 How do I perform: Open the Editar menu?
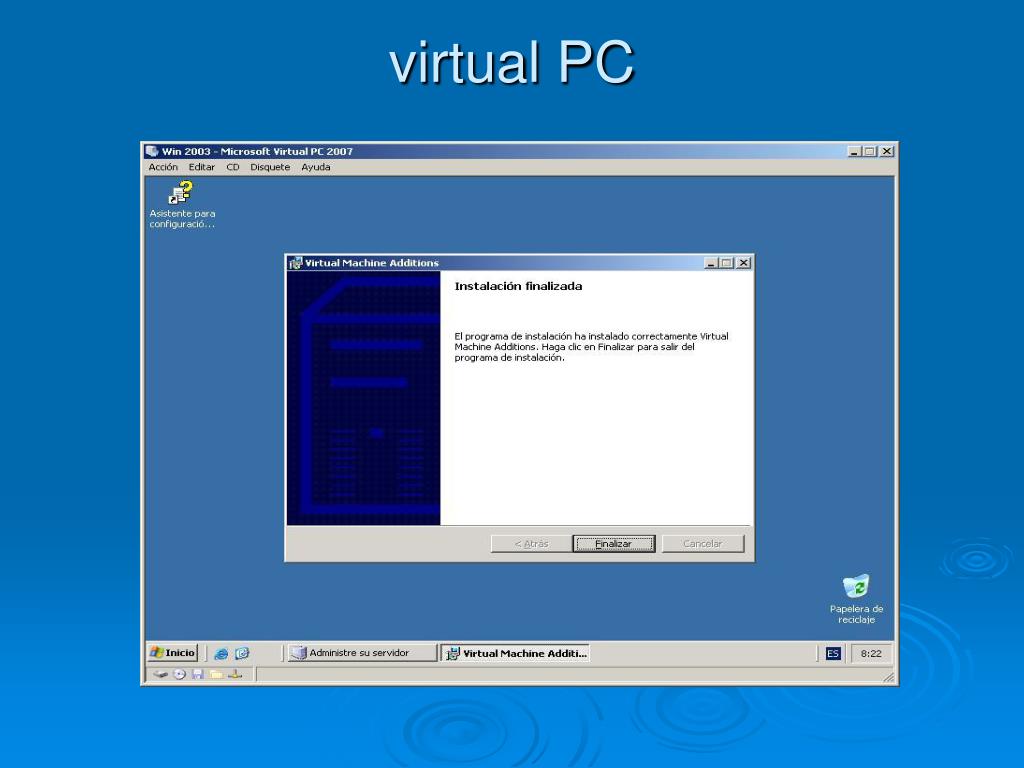pos(202,167)
